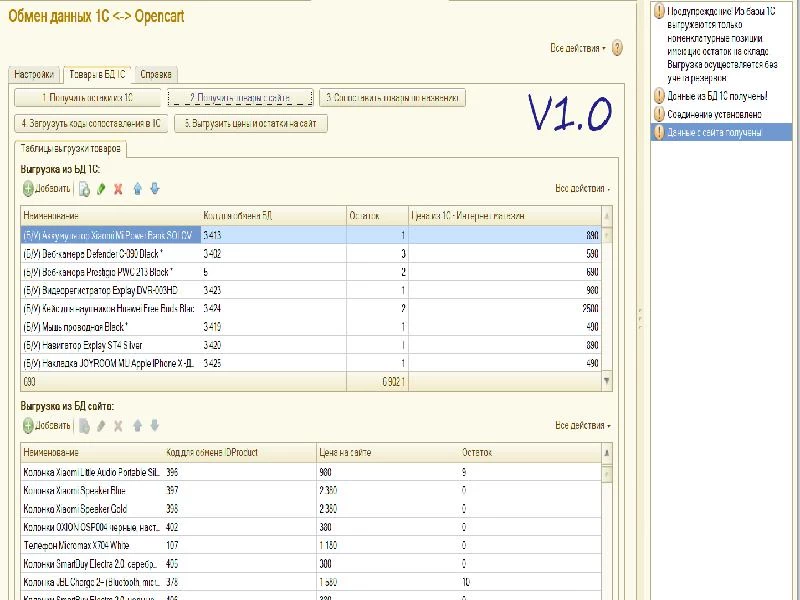Move the 1С table row up with blue arrow
Viewport: 800px width, 600px height.
137,189
